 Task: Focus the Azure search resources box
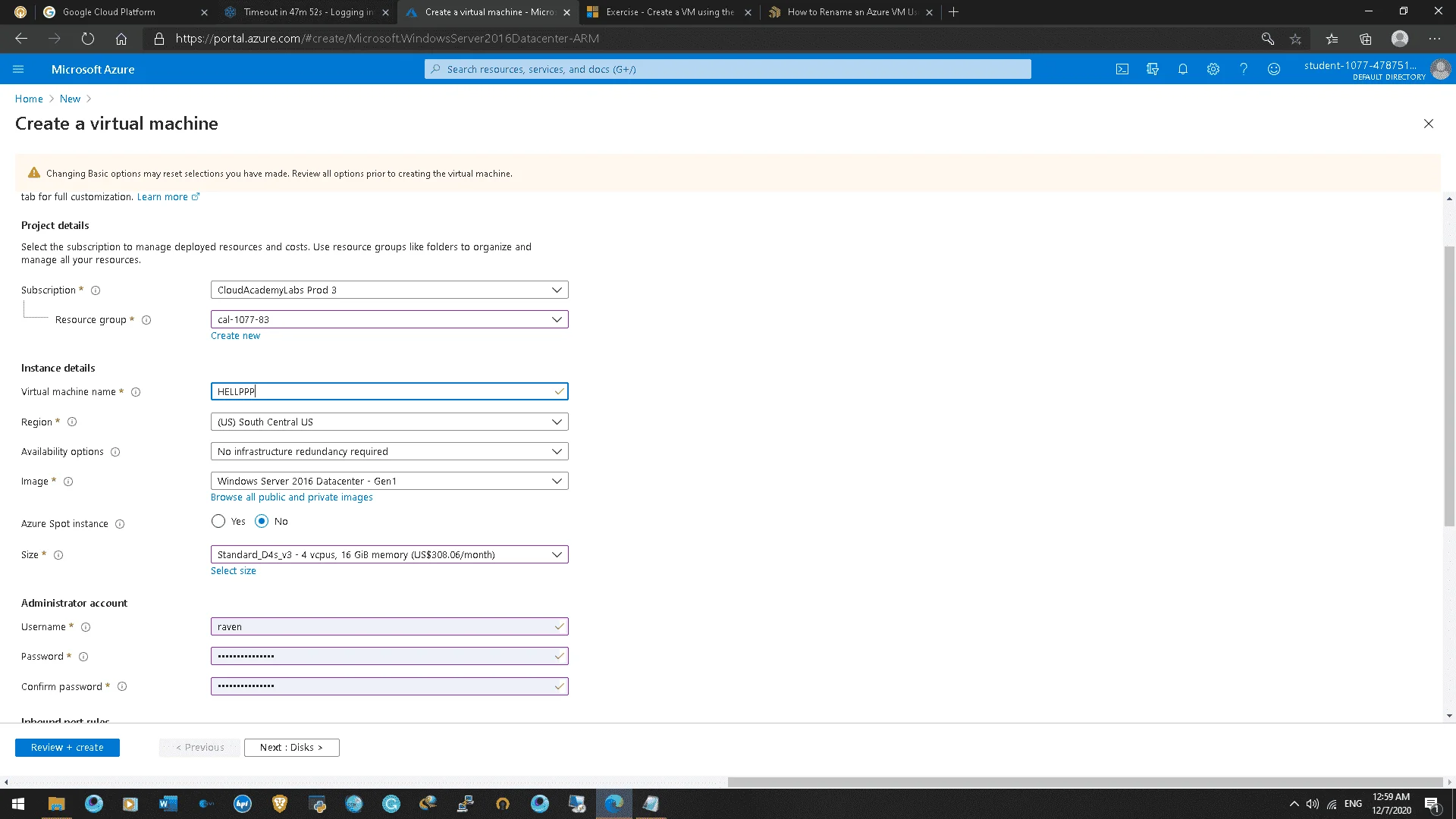pos(728,69)
